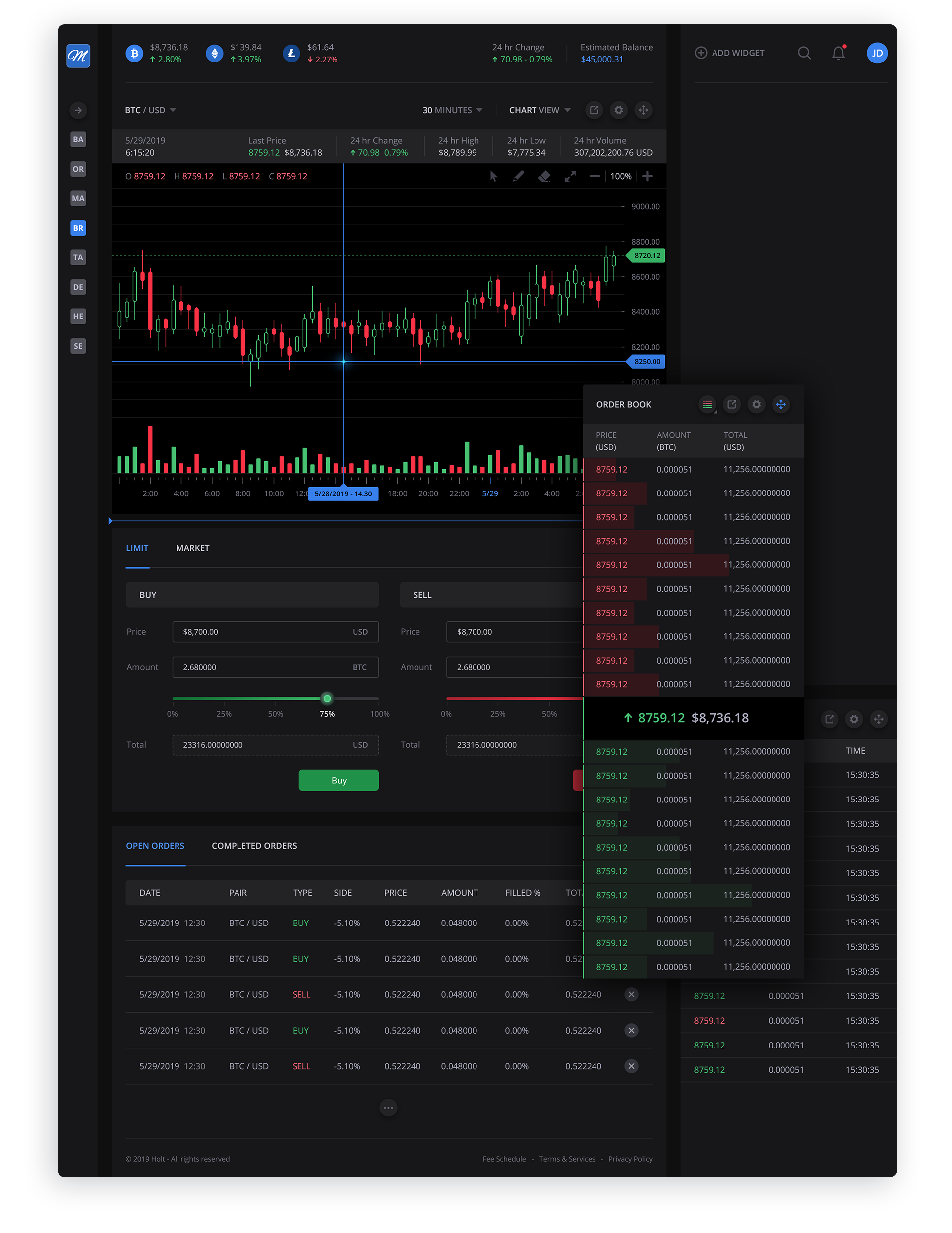Click the move handle icon on the Order Book

click(x=781, y=404)
